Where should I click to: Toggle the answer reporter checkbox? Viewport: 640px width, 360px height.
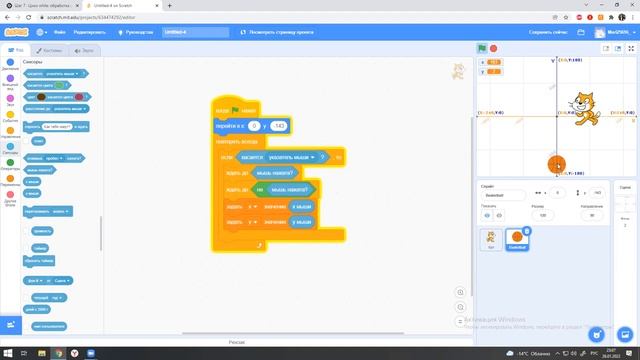tap(26, 141)
